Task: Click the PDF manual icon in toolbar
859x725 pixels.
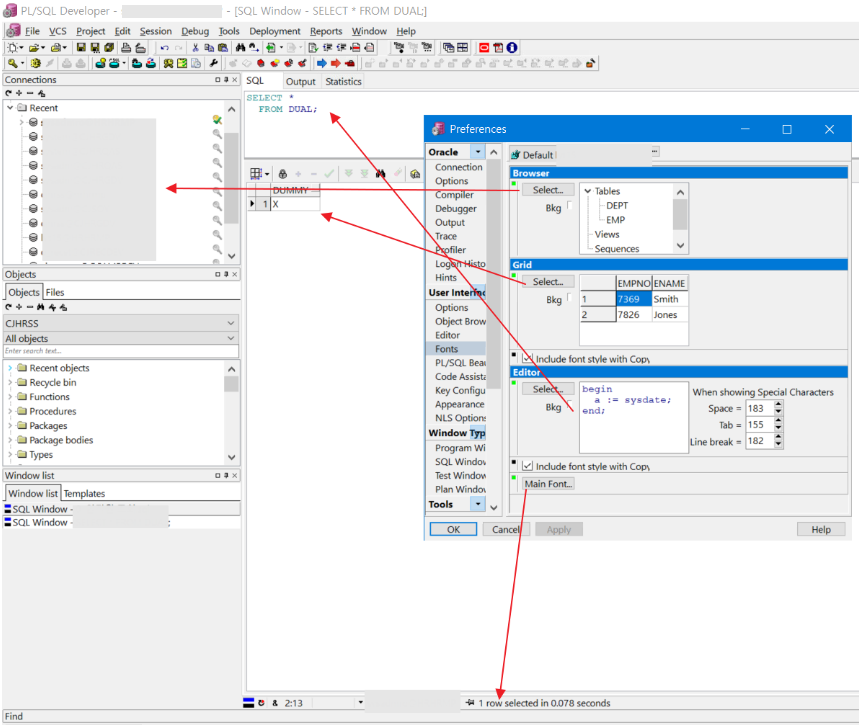Action: tap(498, 48)
